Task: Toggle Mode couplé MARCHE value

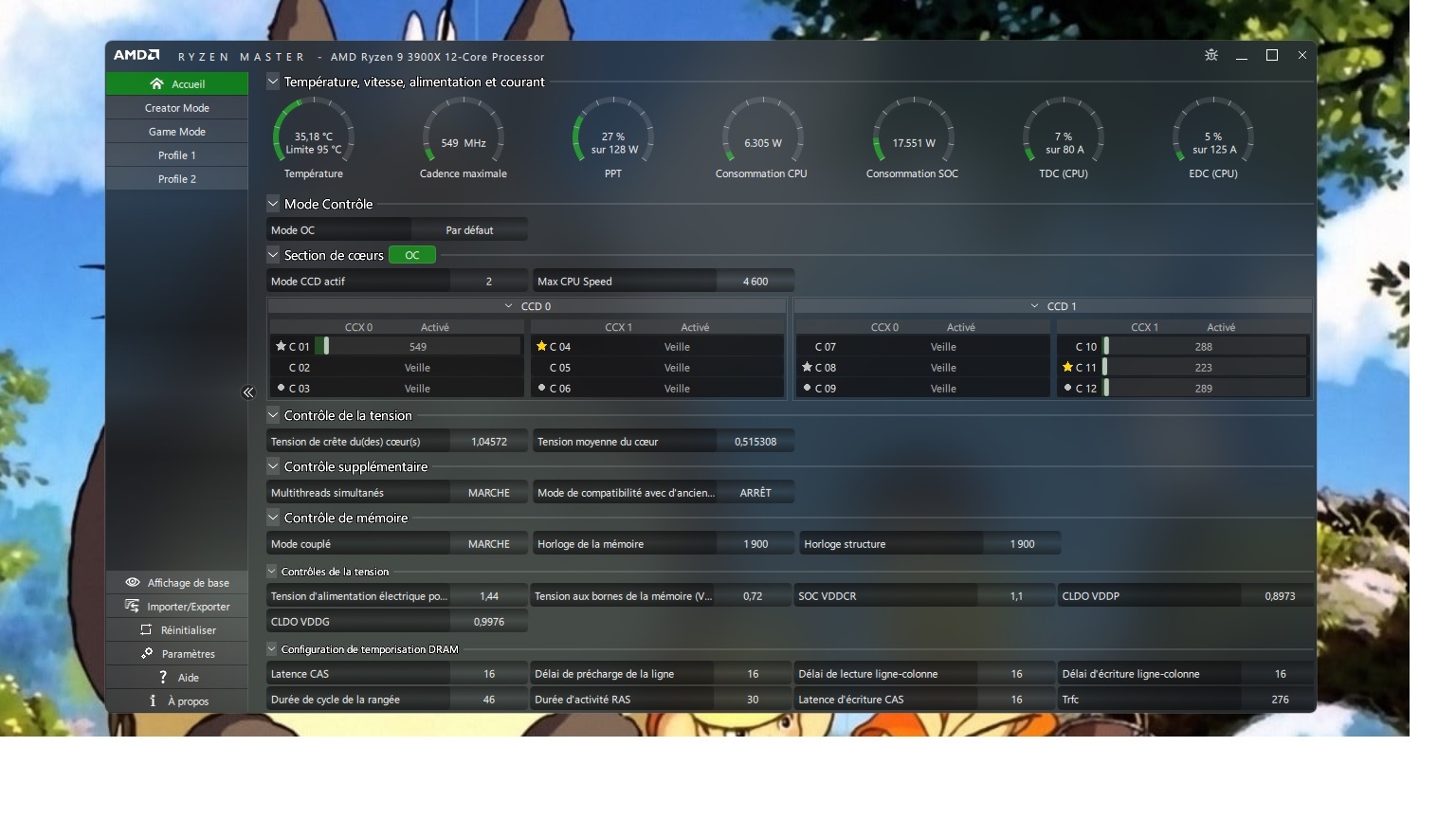Action: (x=488, y=544)
